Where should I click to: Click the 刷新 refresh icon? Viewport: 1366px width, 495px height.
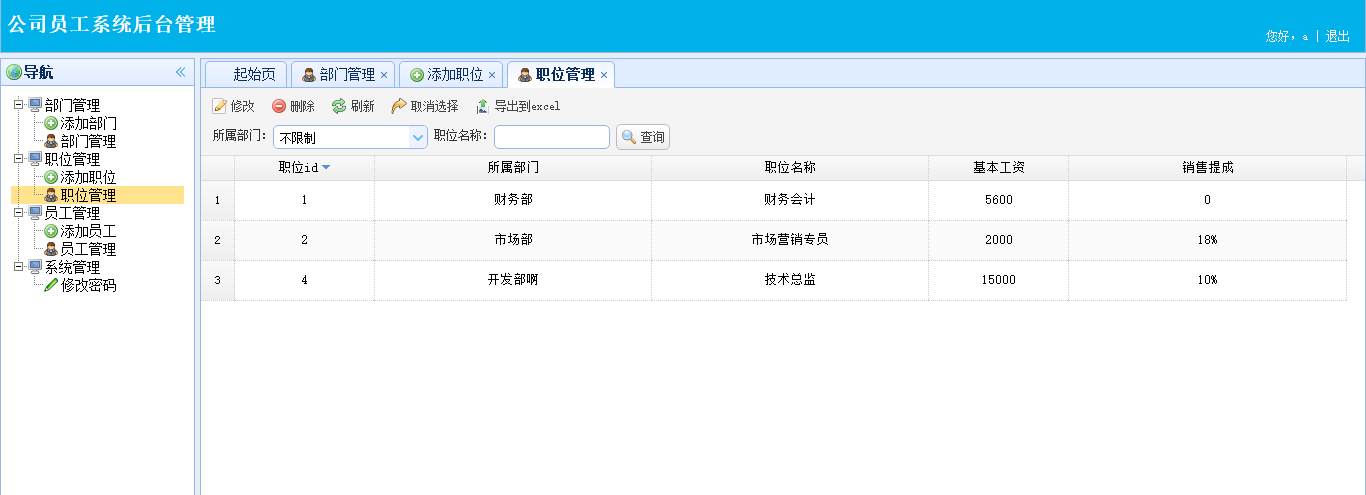click(339, 106)
